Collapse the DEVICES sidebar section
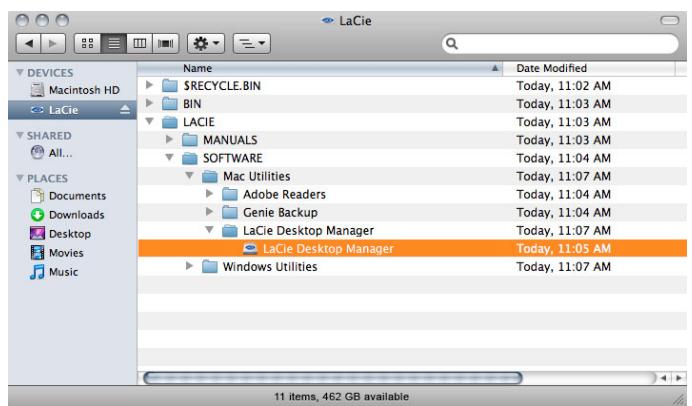 [10, 72]
